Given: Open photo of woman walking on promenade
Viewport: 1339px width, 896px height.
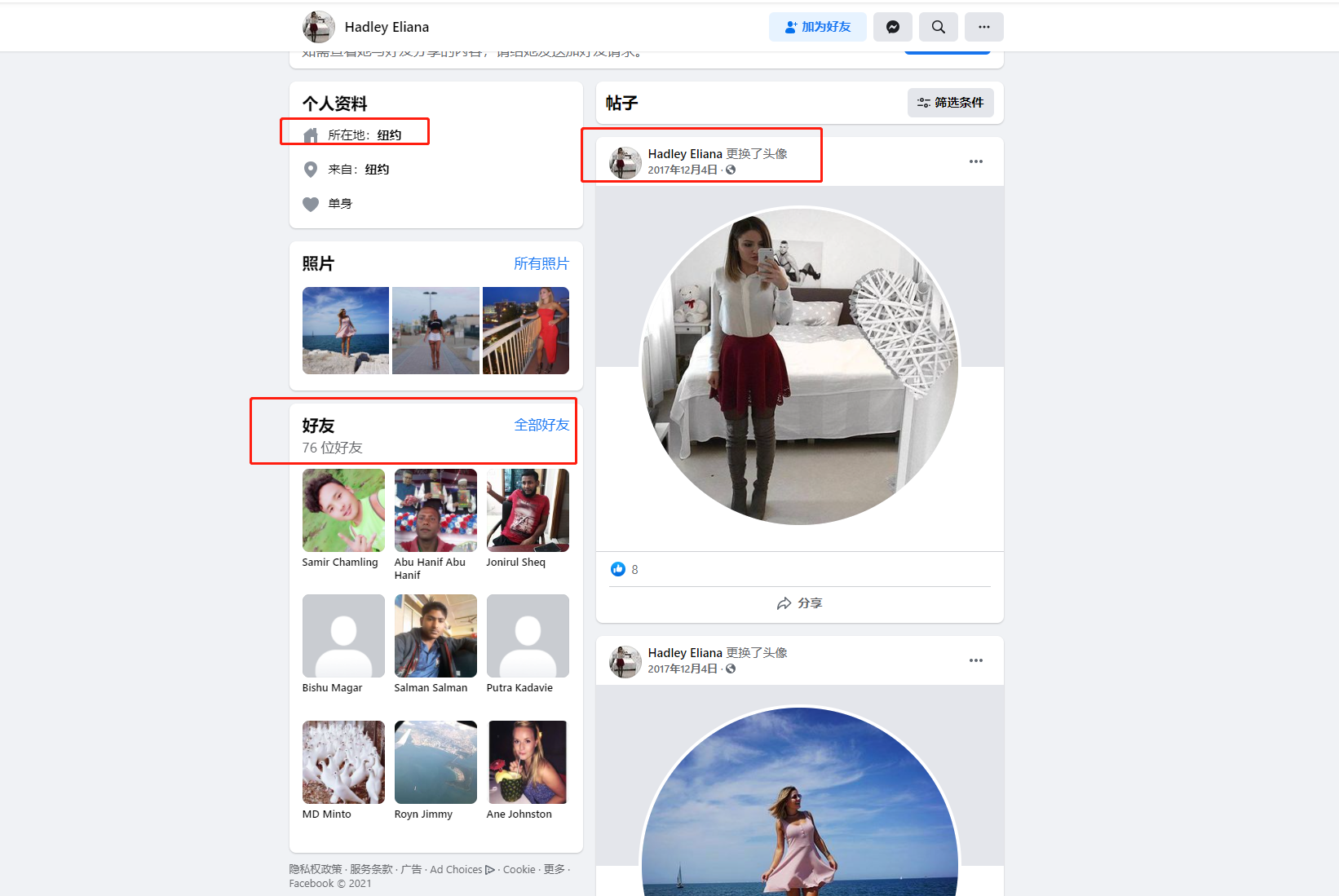Looking at the screenshot, I should pos(435,330).
